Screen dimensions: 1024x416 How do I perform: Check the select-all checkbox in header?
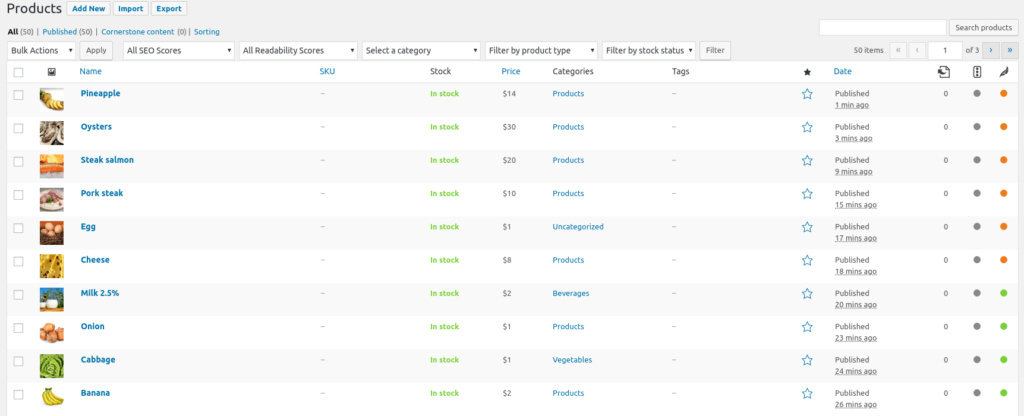click(18, 72)
